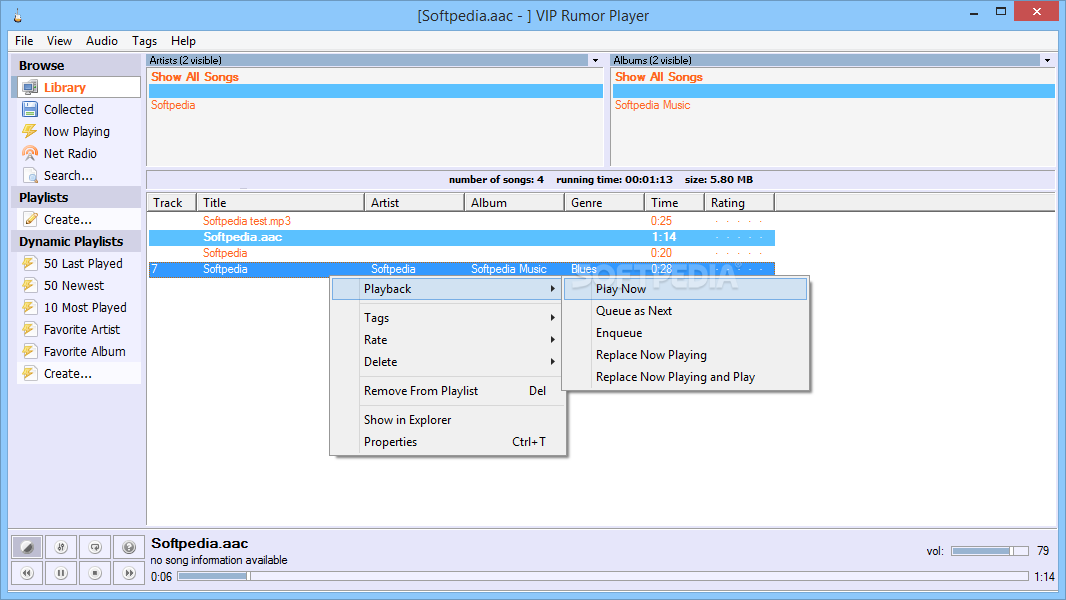Select Remove From Playlist
Screen dimensions: 1066x600
[449, 391]
